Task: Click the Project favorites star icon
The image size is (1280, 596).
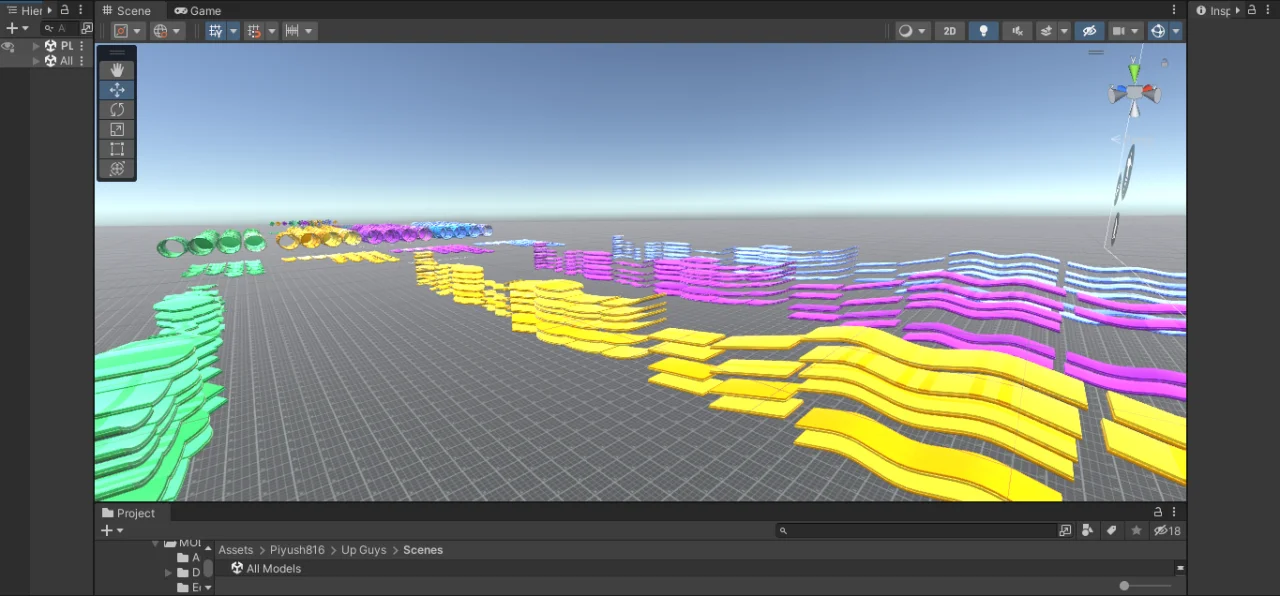Action: click(x=1136, y=531)
